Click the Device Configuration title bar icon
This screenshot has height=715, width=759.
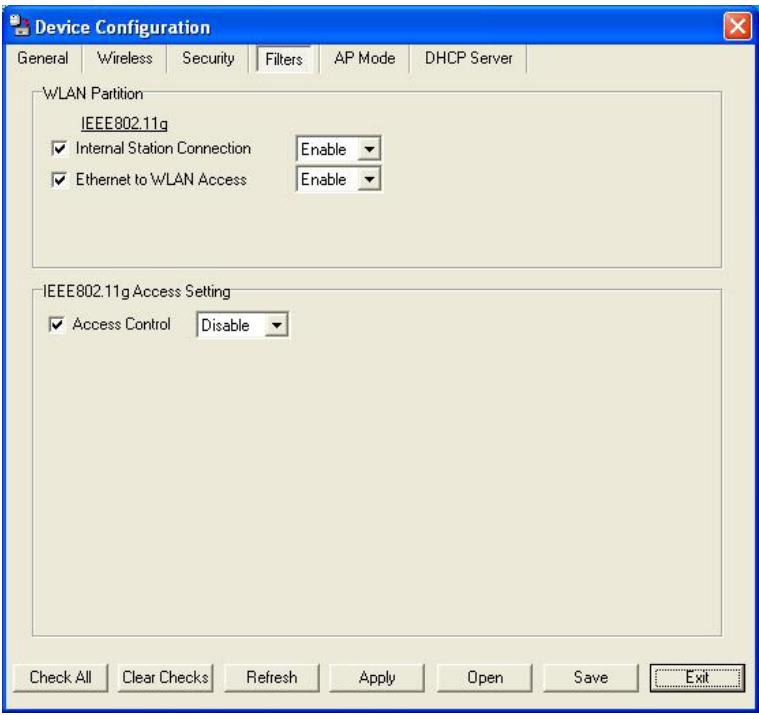[19, 26]
